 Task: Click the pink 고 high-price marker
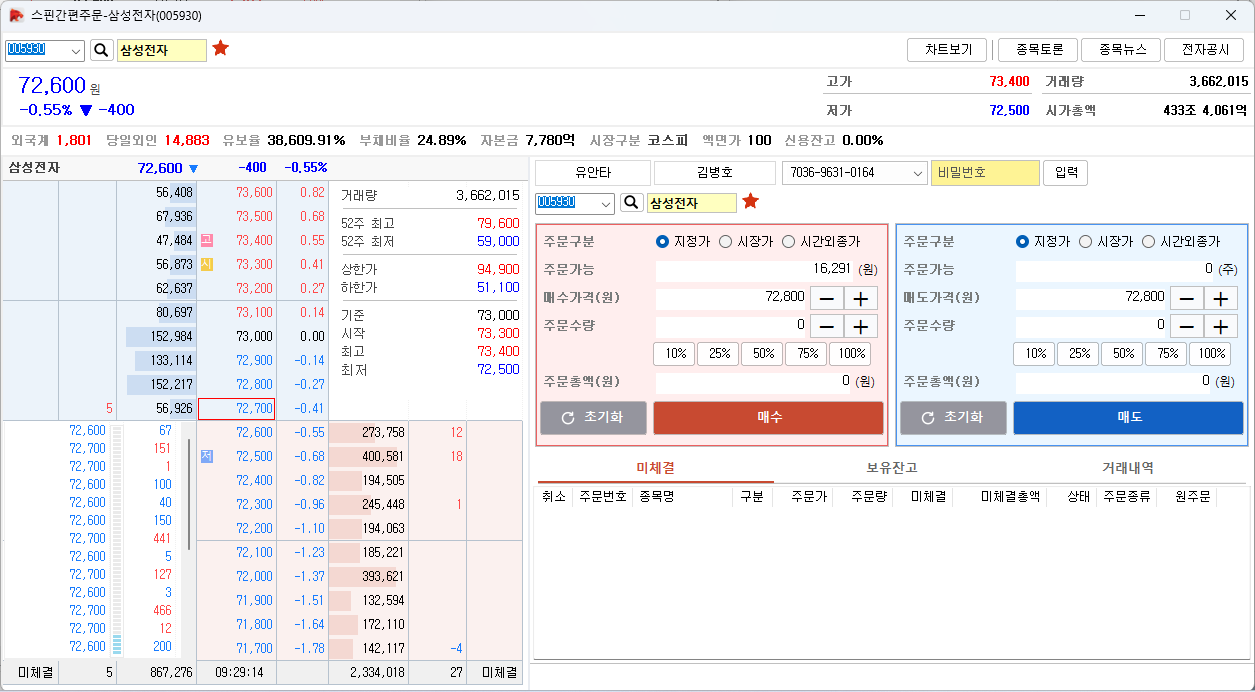coord(207,240)
